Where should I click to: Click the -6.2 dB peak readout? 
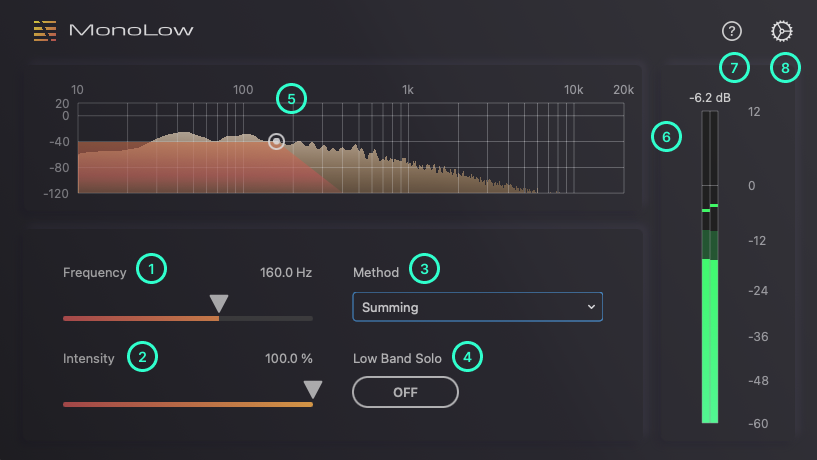pyautogui.click(x=708, y=98)
